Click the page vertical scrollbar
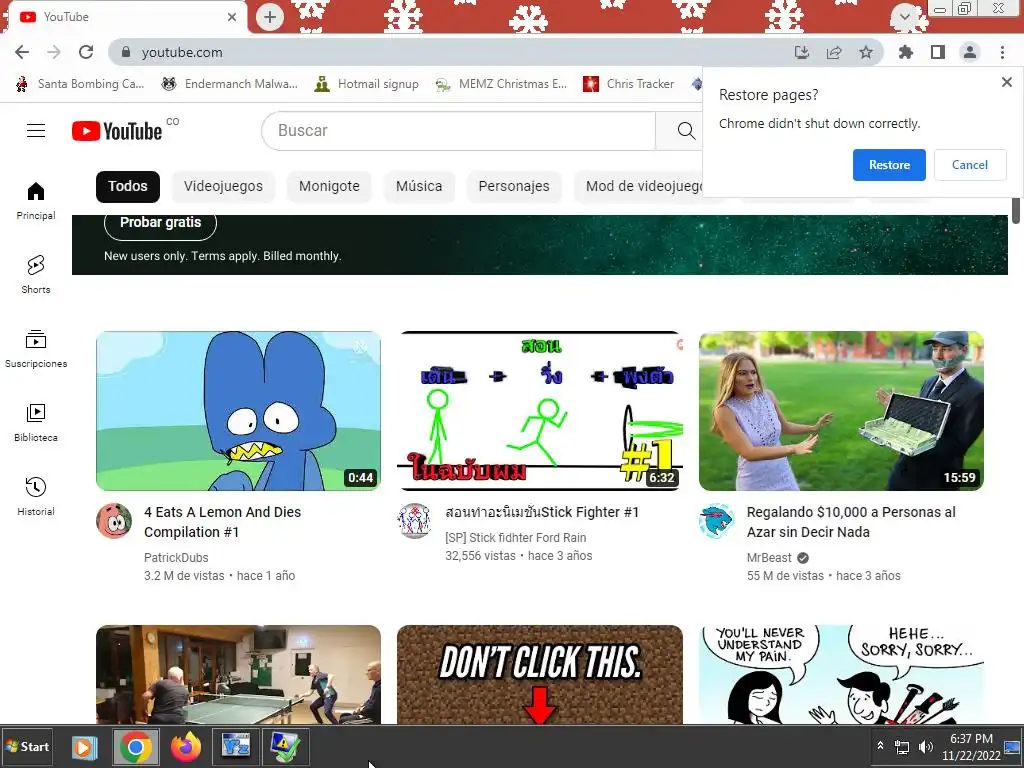Image resolution: width=1024 pixels, height=768 pixels. (1016, 211)
